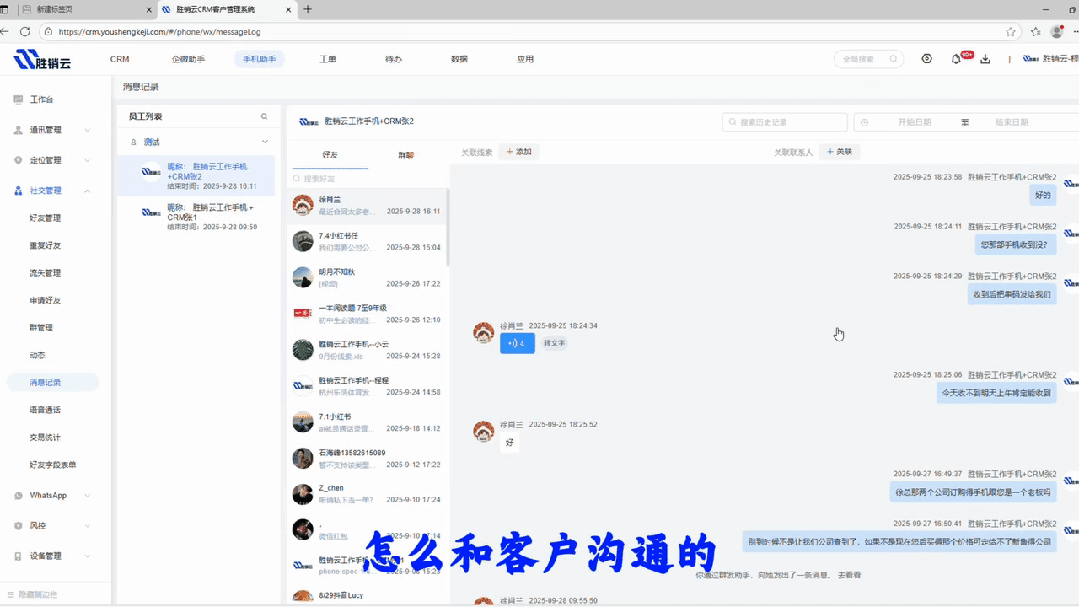Open 好友管理 in the sidebar
The height and width of the screenshot is (607, 1079).
pyautogui.click(x=45, y=218)
